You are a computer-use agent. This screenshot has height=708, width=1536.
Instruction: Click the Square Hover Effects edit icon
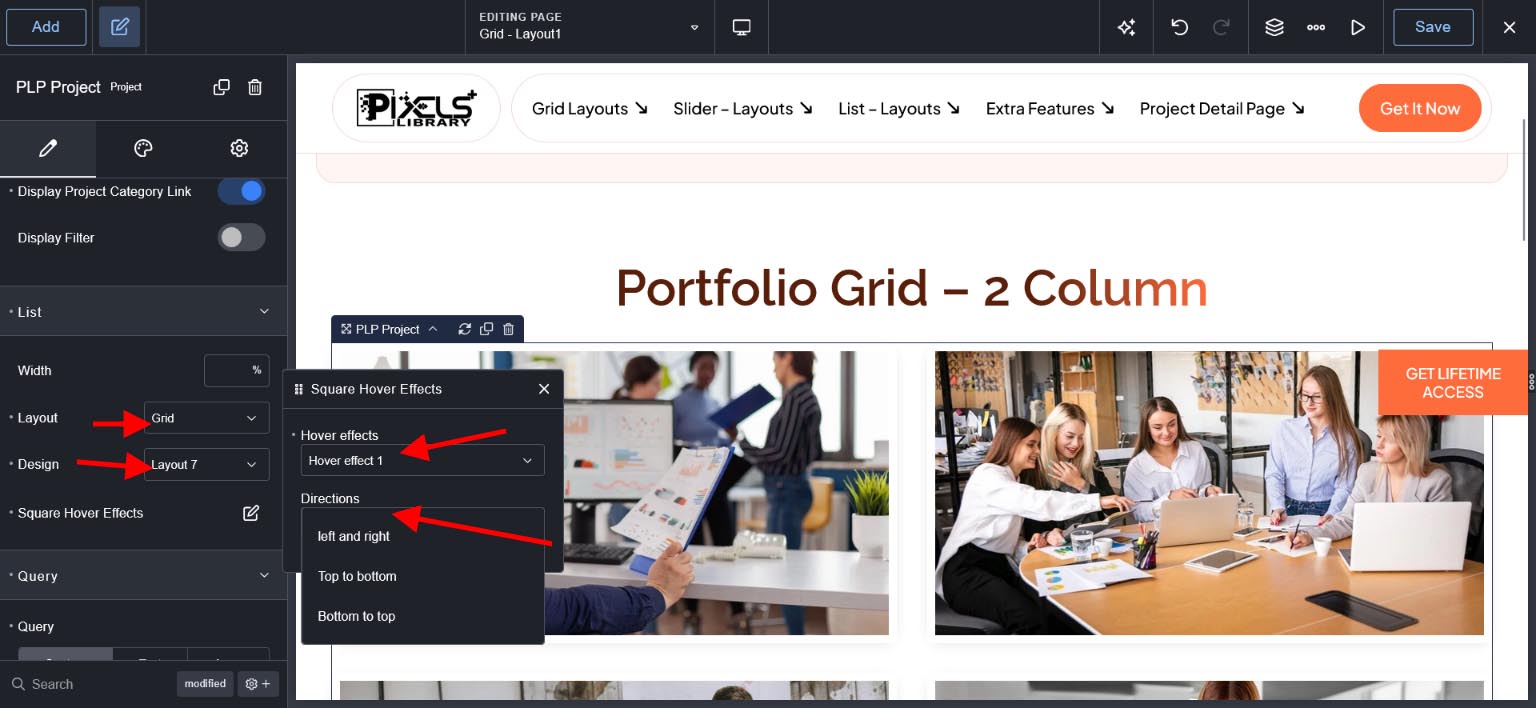pos(251,513)
